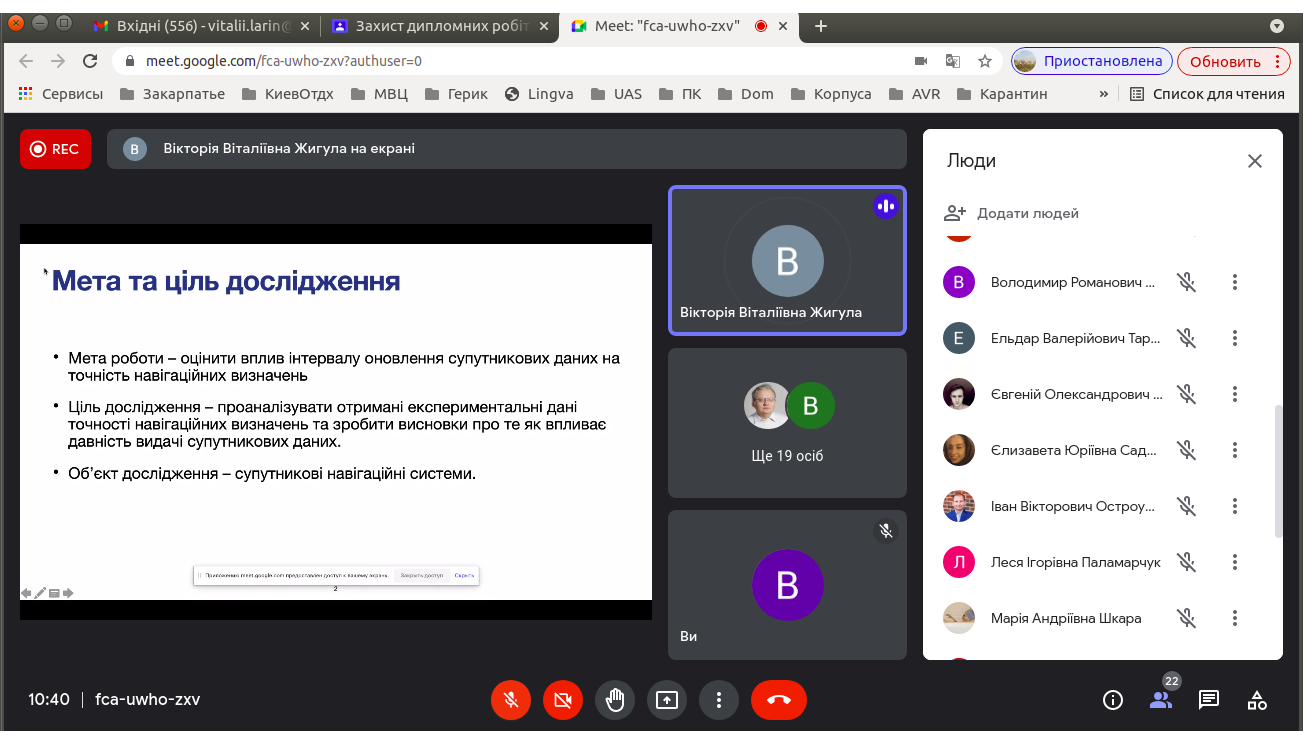Mute Володимир Романович participant
1303x744 pixels.
1187,282
